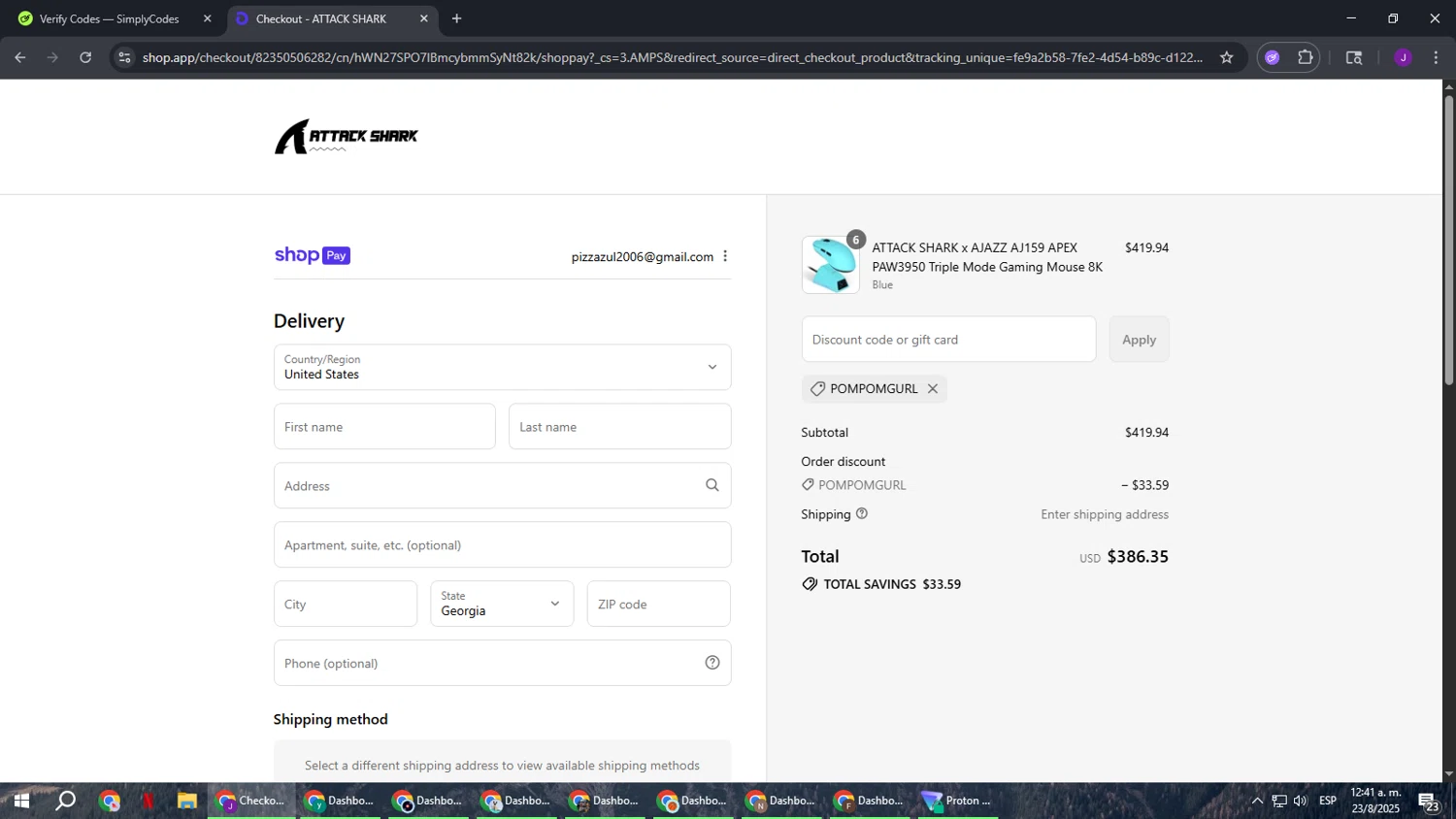Close the Verify Codes SimplyCodes tab
Viewport: 1456px width, 819px height.
[207, 18]
